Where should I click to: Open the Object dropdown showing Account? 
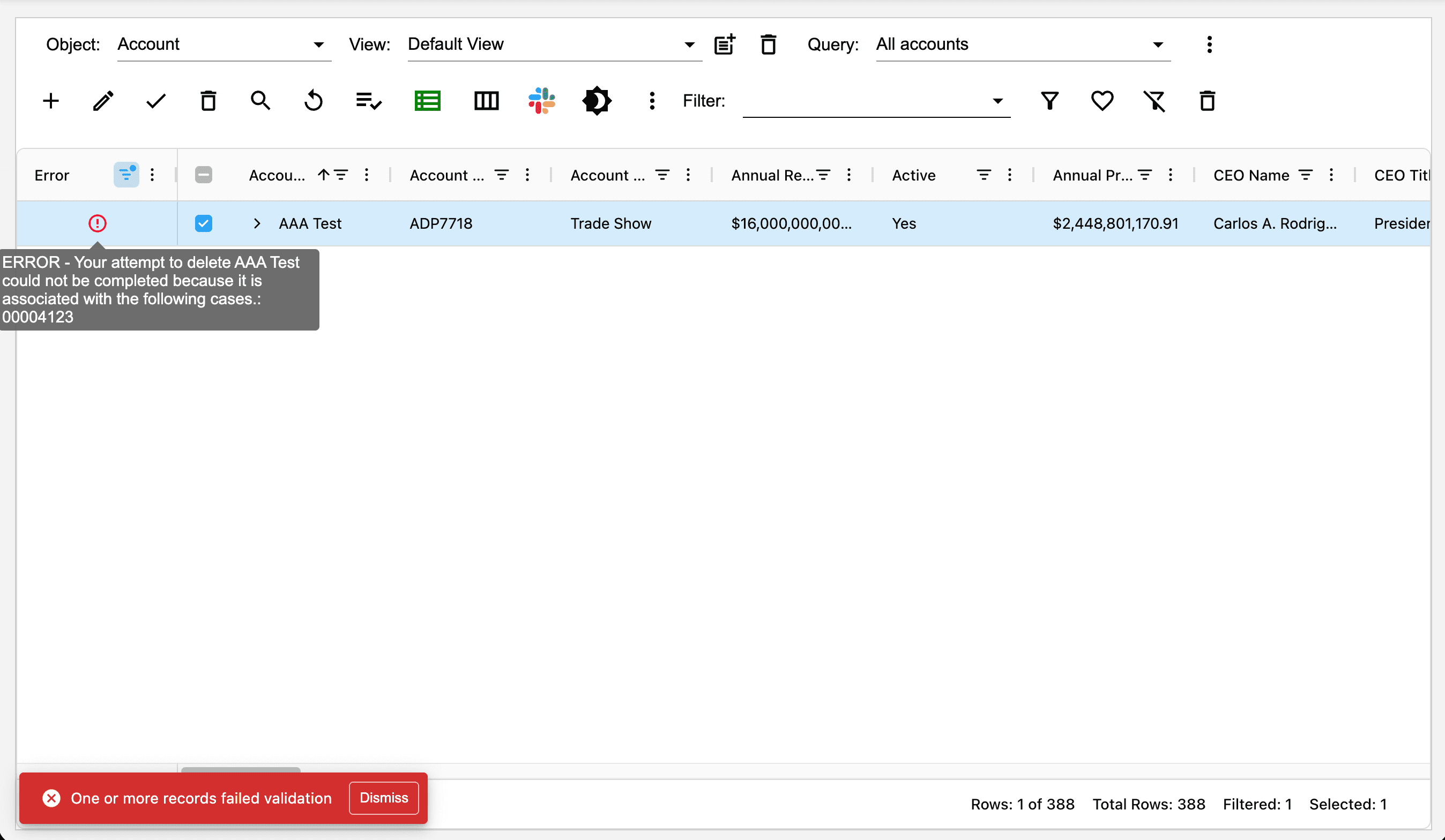[x=224, y=44]
